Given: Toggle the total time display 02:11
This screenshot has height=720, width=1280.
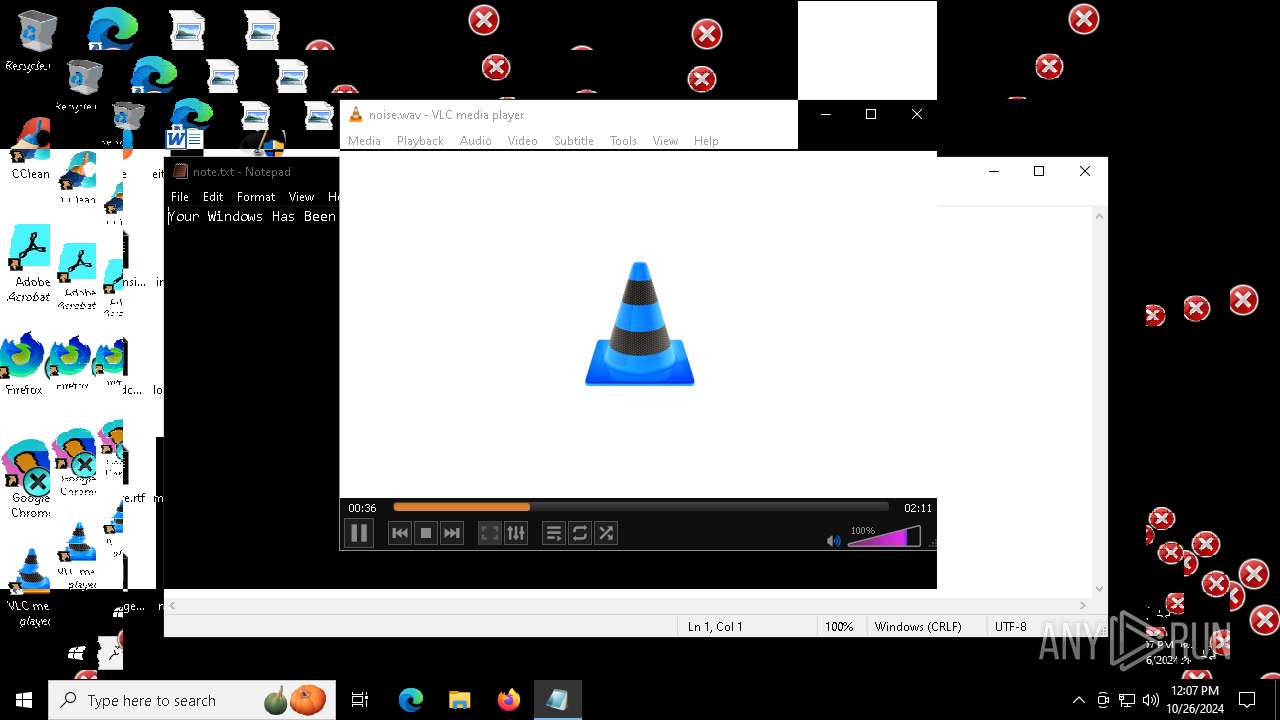Looking at the screenshot, I should 917,508.
